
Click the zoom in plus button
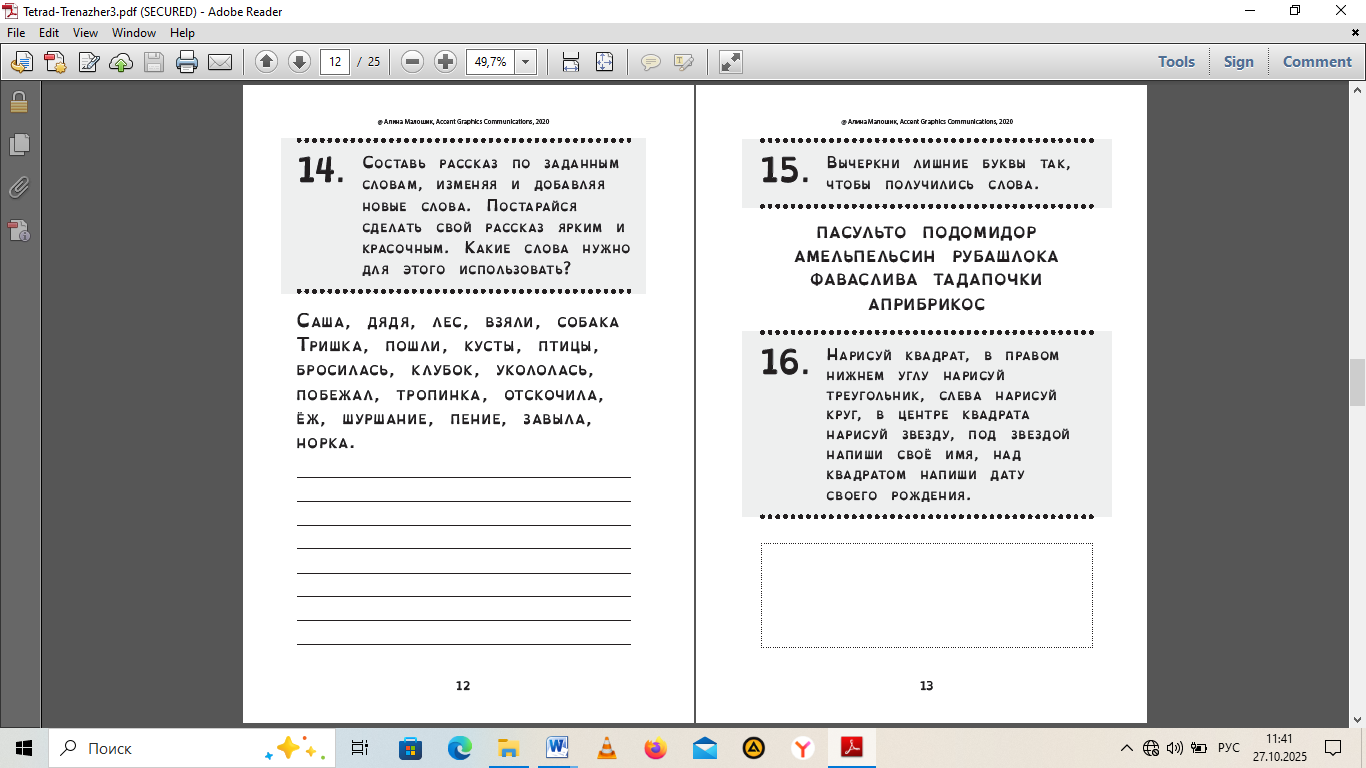click(x=445, y=62)
